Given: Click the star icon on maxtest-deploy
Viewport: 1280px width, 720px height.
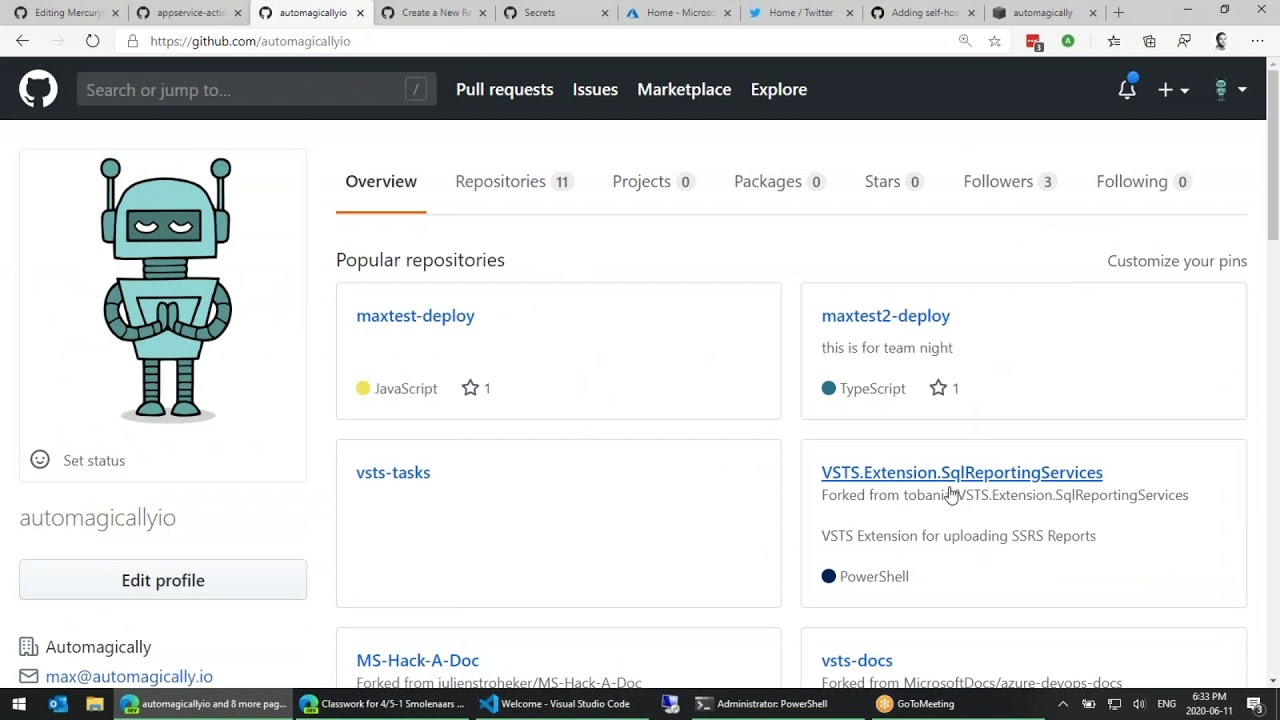Looking at the screenshot, I should [x=470, y=388].
